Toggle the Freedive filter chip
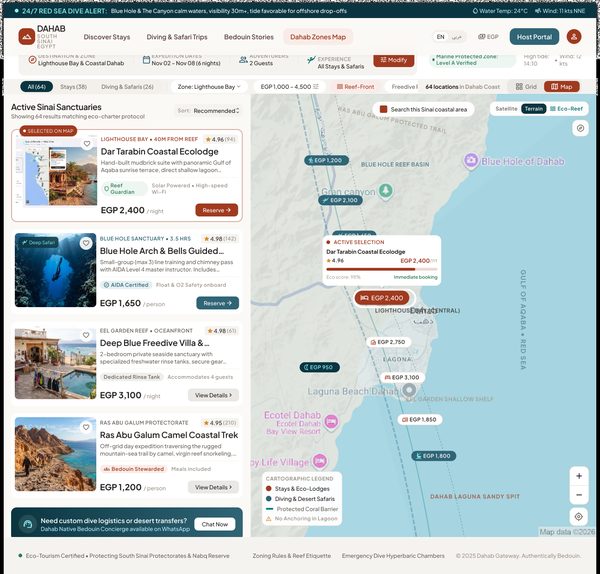 tap(404, 87)
